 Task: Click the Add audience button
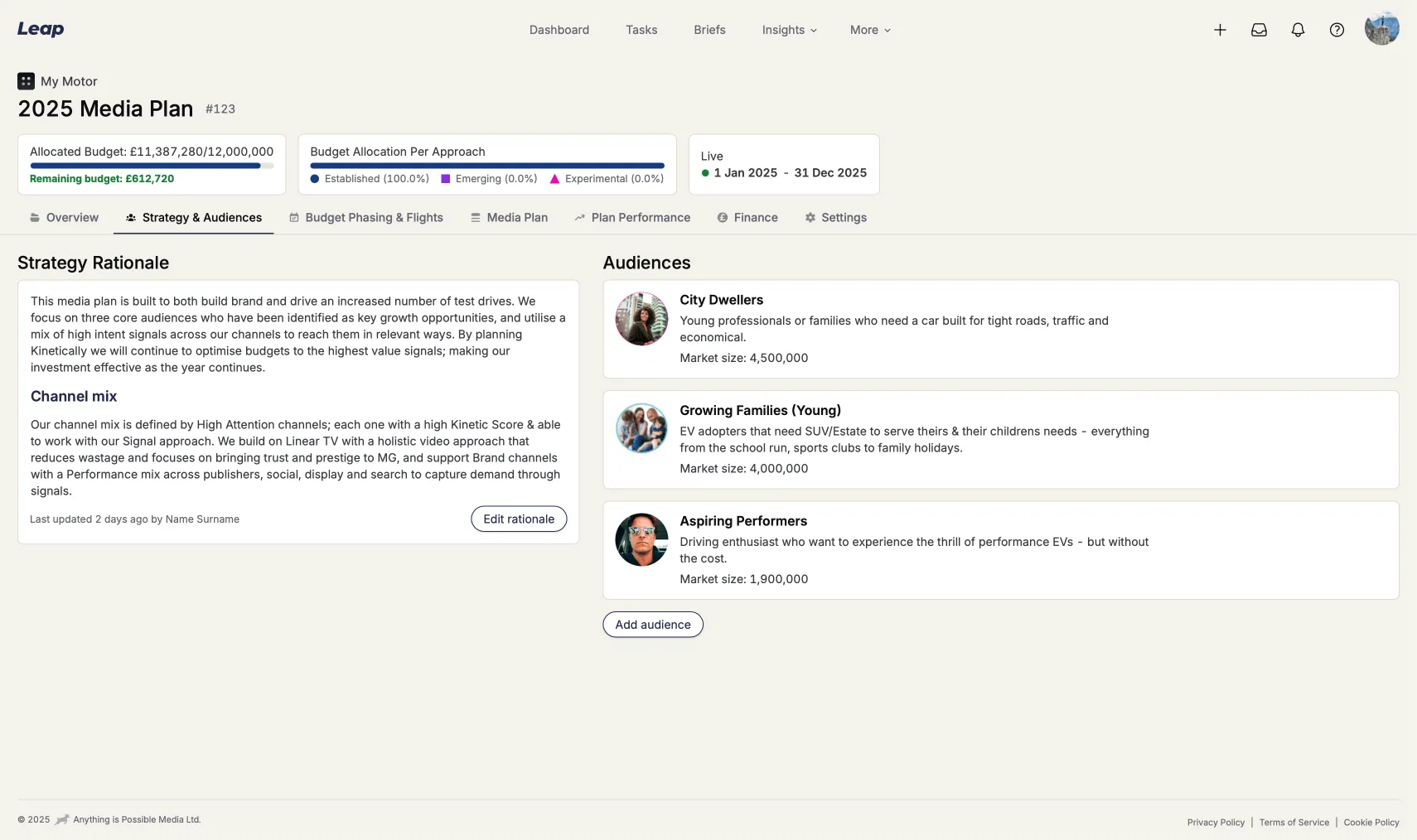(x=653, y=625)
